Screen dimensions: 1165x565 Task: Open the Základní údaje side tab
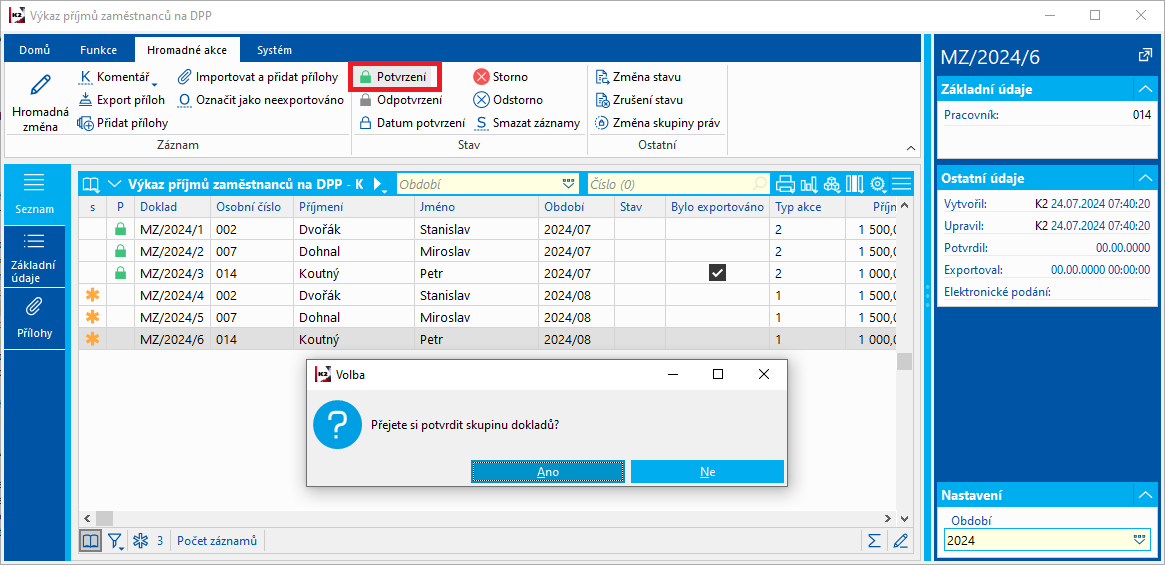coord(36,258)
